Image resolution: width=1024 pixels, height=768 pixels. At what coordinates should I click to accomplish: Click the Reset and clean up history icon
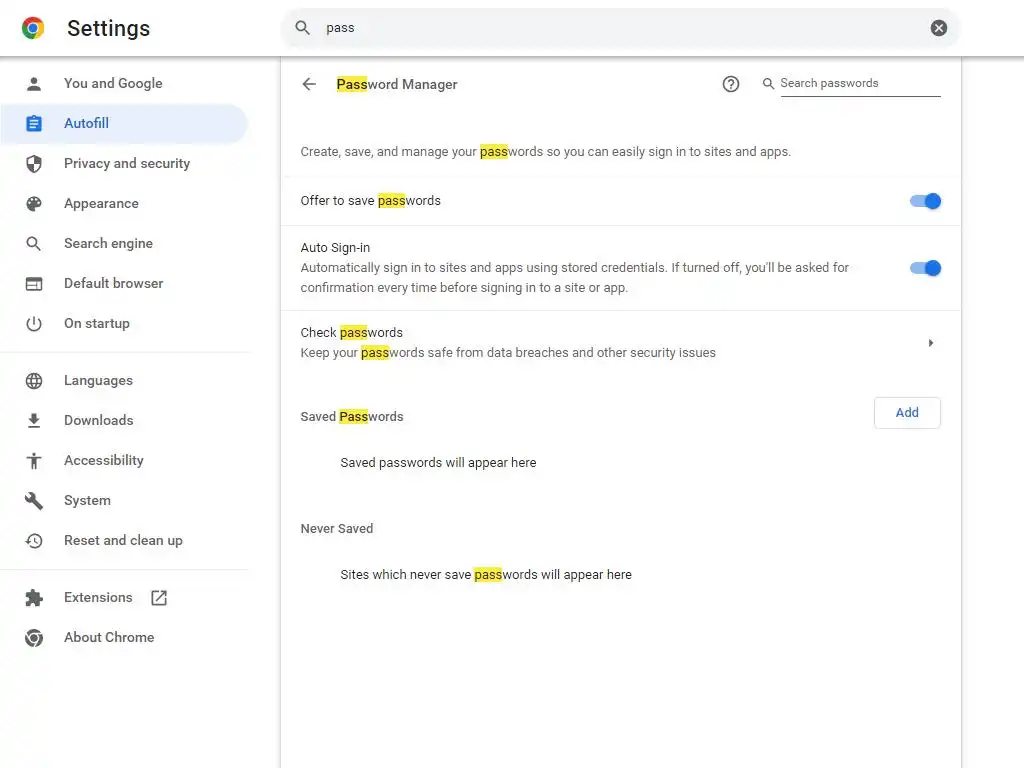(34, 541)
